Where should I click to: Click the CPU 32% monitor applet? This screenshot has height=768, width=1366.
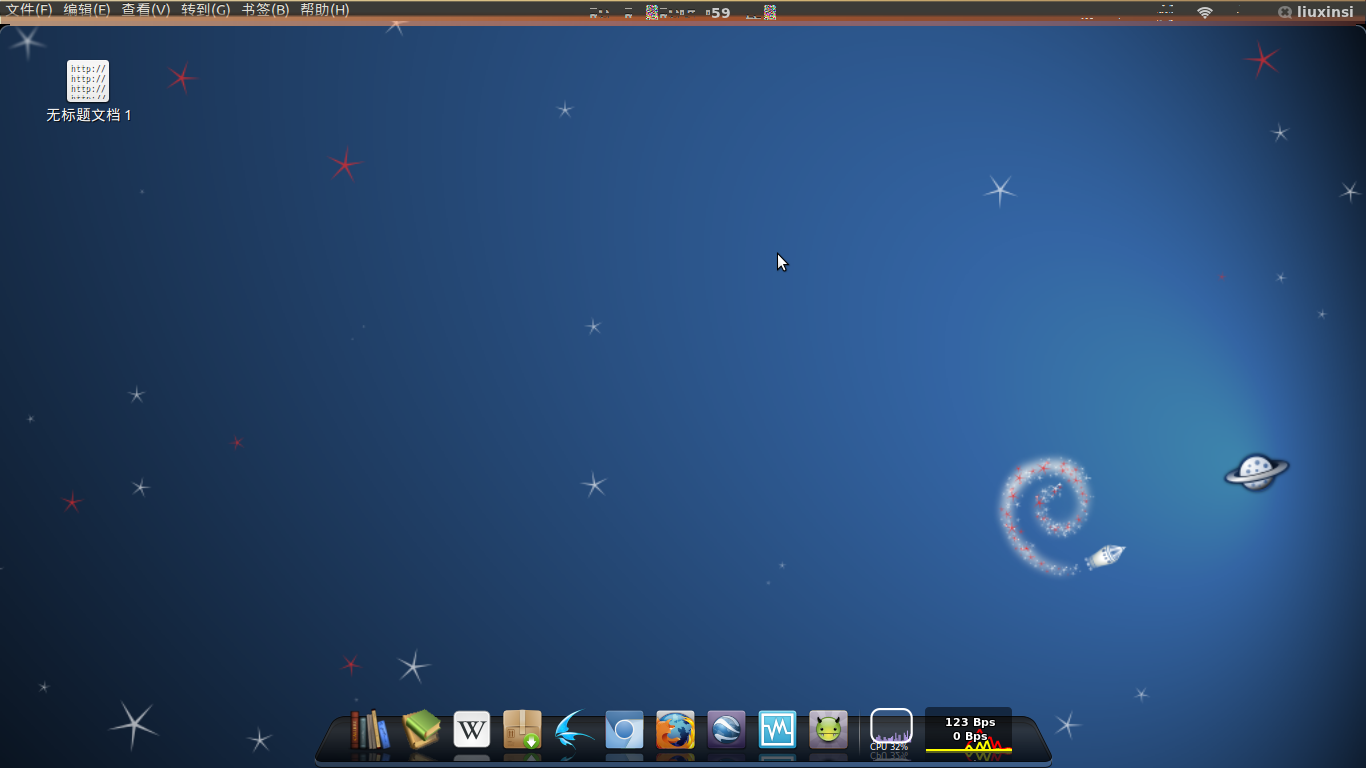(x=891, y=730)
